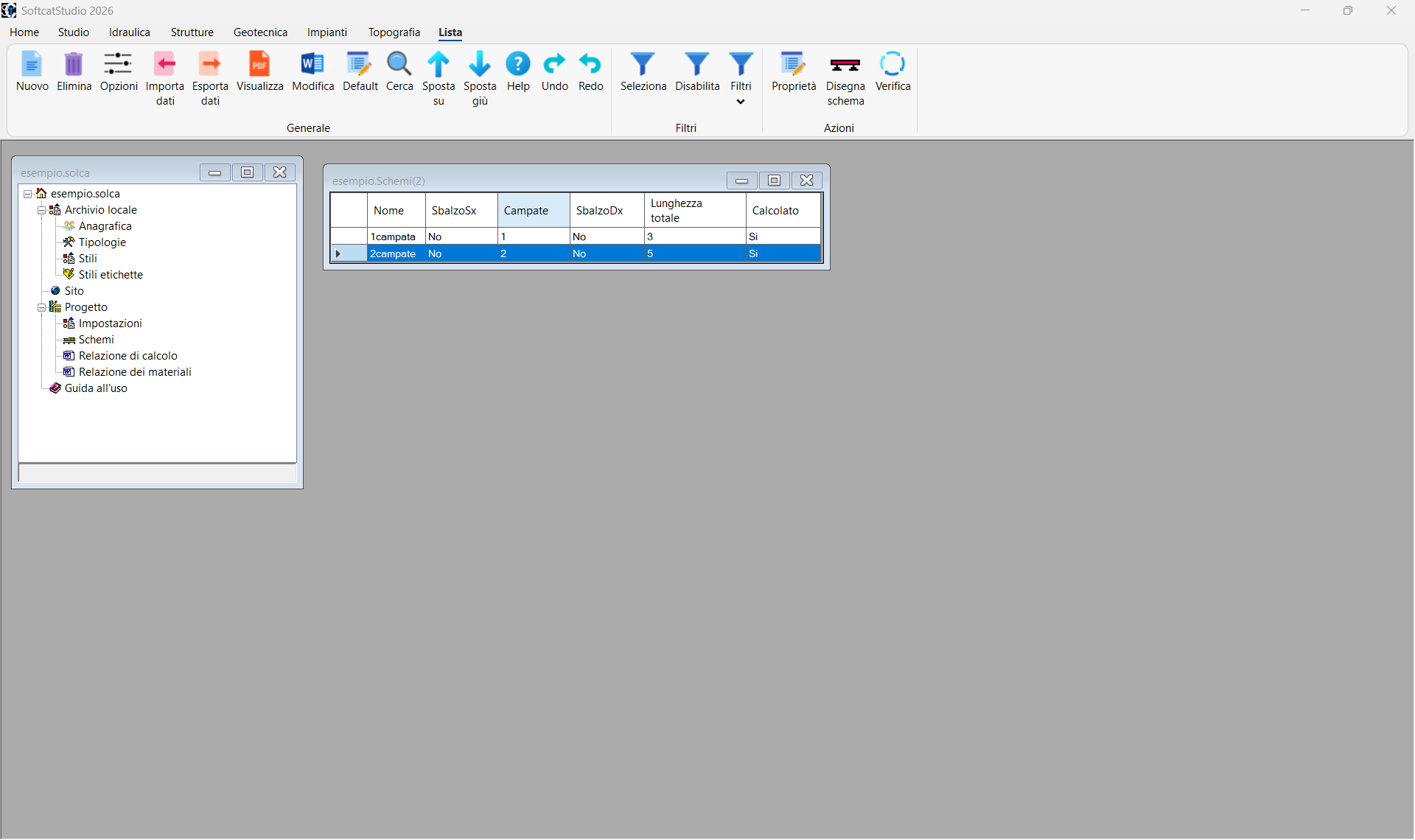Click the Calcolato column header

click(783, 211)
